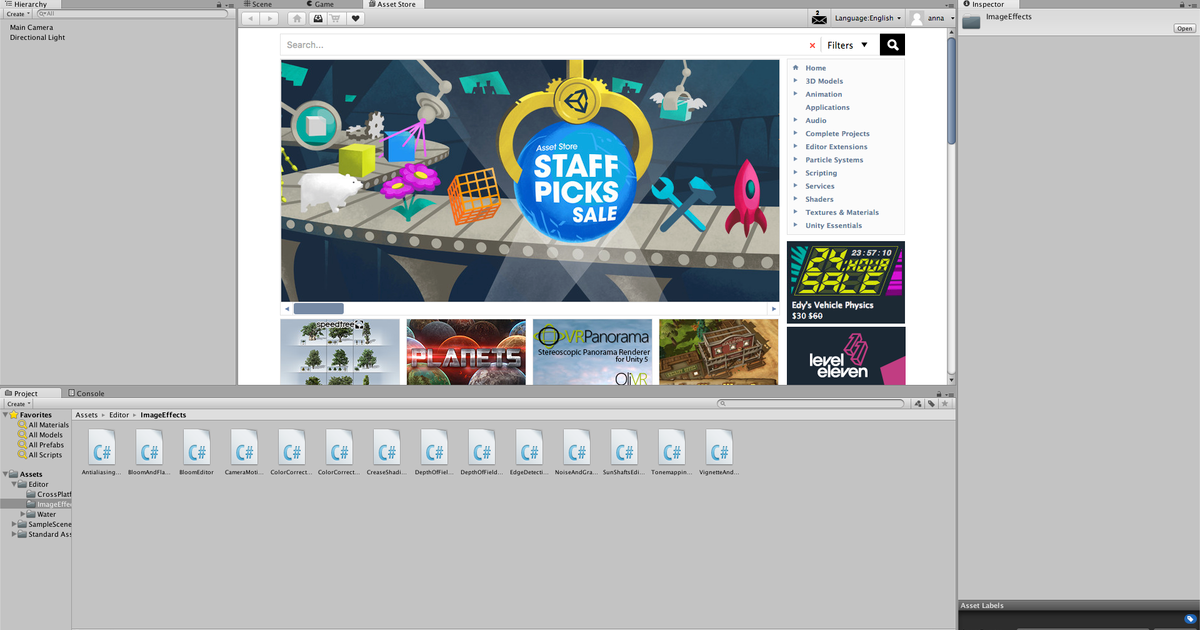Open the VR Panorama asset thumbnail
The height and width of the screenshot is (630, 1200).
(x=592, y=352)
